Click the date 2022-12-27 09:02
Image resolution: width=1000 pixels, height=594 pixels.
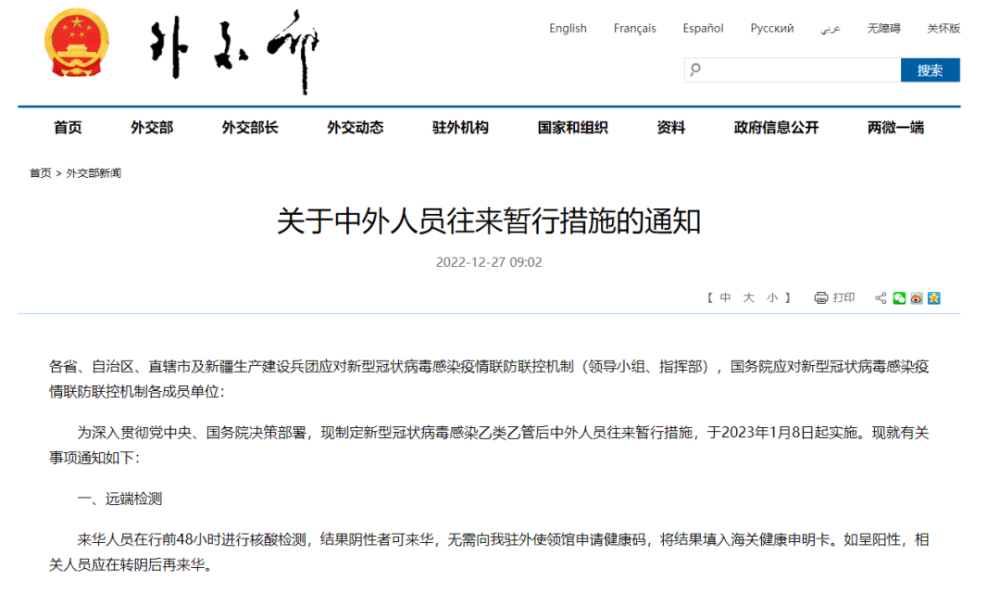489,262
